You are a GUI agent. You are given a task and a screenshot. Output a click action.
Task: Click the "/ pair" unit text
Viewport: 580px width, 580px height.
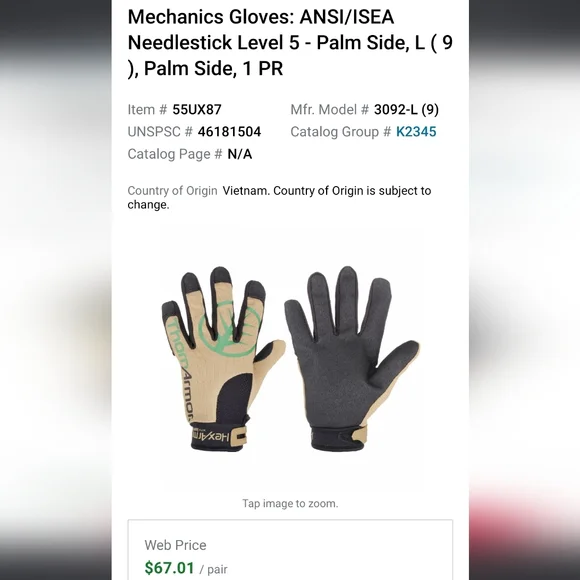coord(214,569)
